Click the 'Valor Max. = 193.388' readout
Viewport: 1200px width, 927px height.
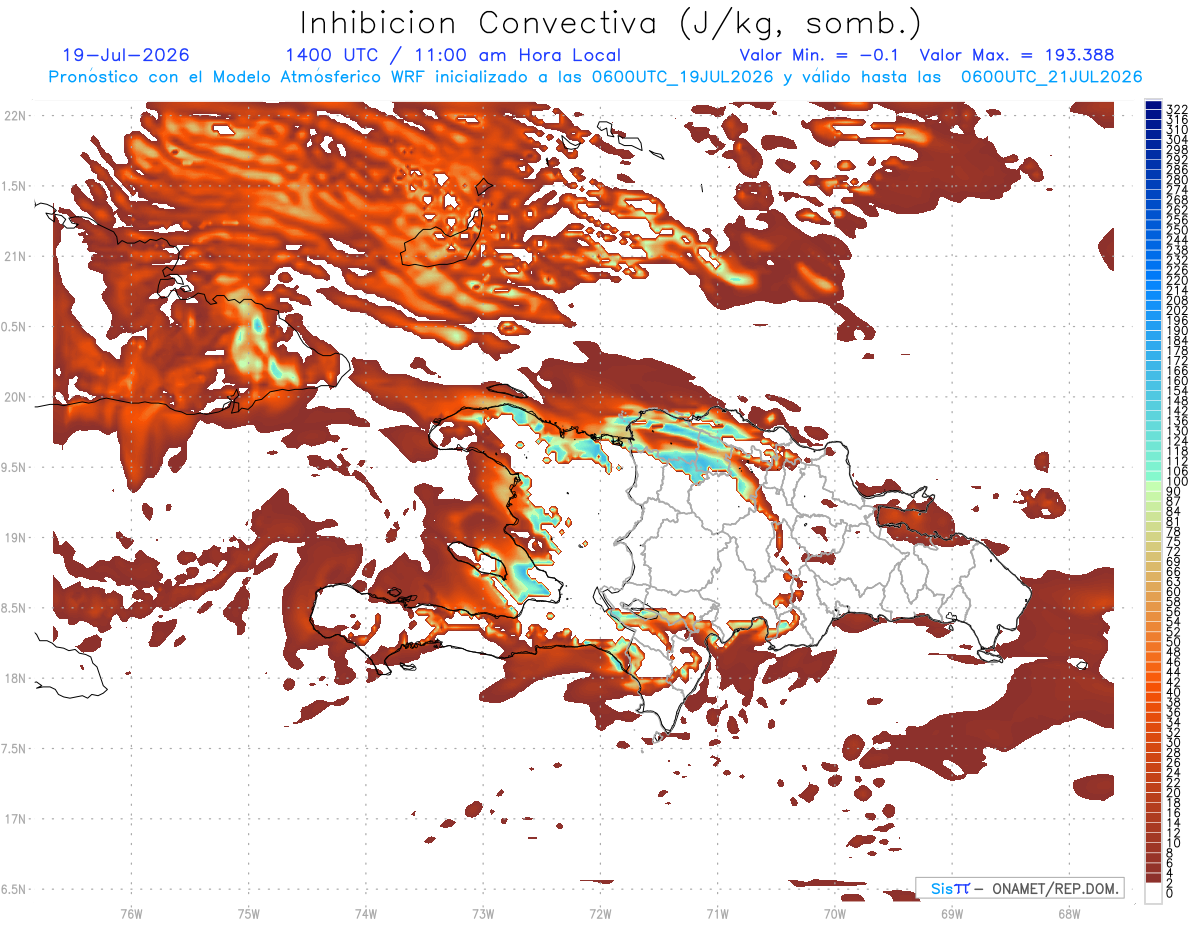pyautogui.click(x=1017, y=56)
